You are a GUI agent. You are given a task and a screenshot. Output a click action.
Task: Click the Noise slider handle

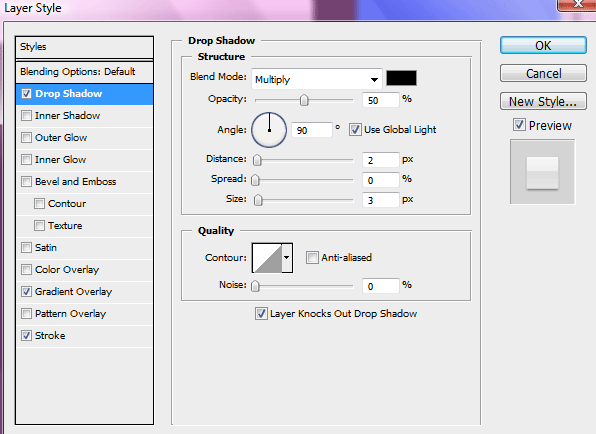[255, 286]
